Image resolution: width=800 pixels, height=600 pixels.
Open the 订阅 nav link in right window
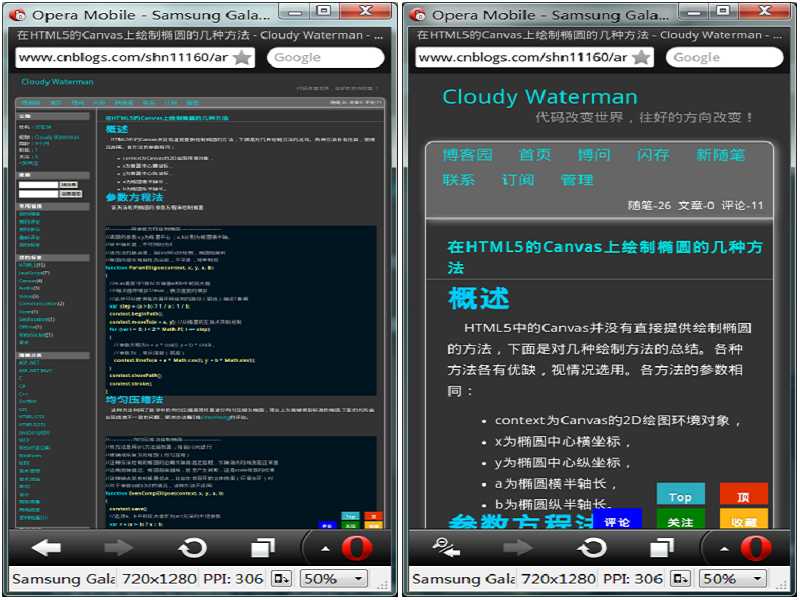point(518,180)
